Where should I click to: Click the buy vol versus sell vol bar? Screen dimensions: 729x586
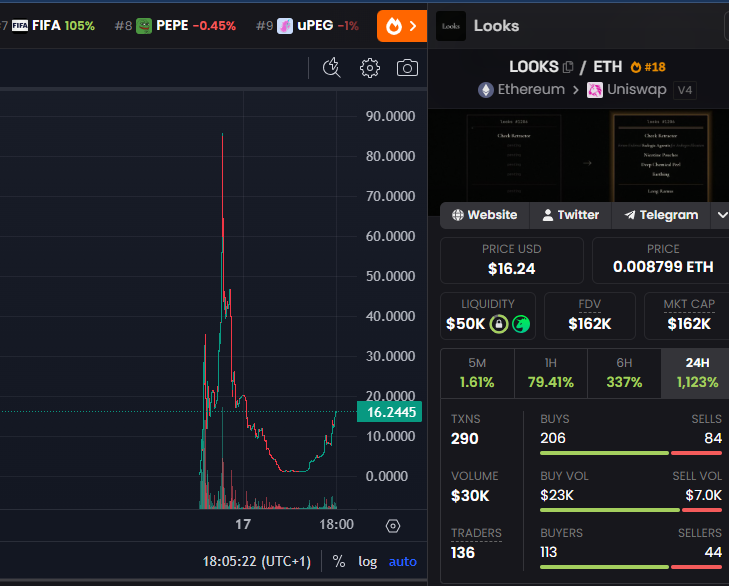pos(631,510)
